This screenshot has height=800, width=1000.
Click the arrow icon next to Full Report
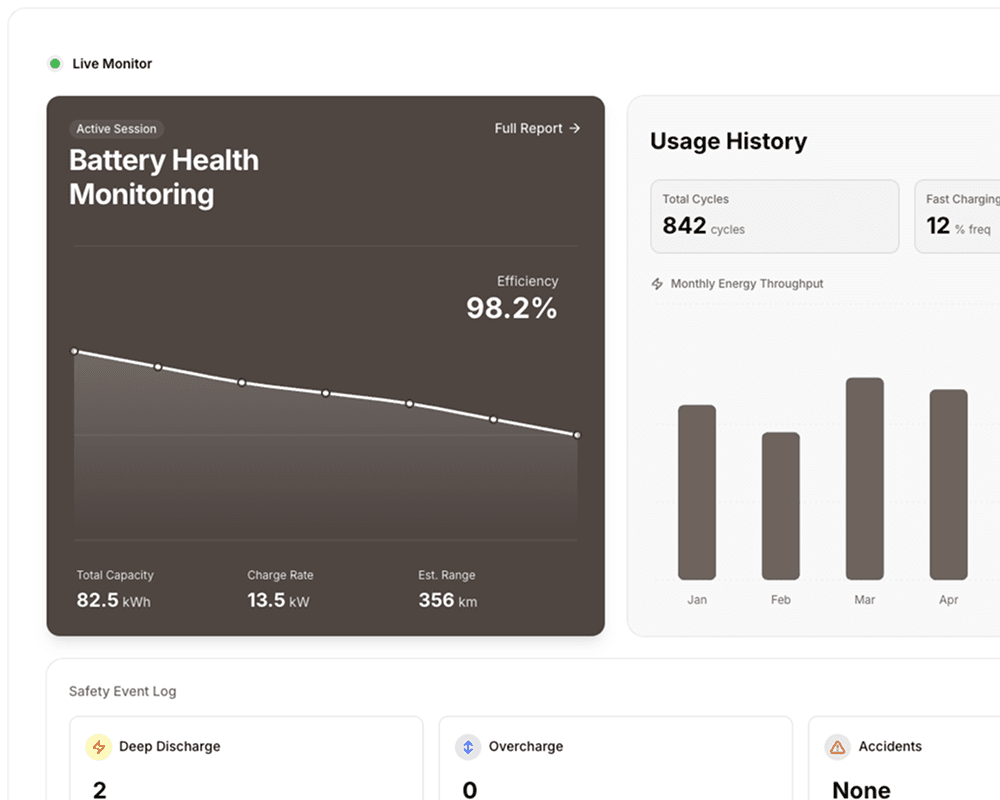pos(573,128)
